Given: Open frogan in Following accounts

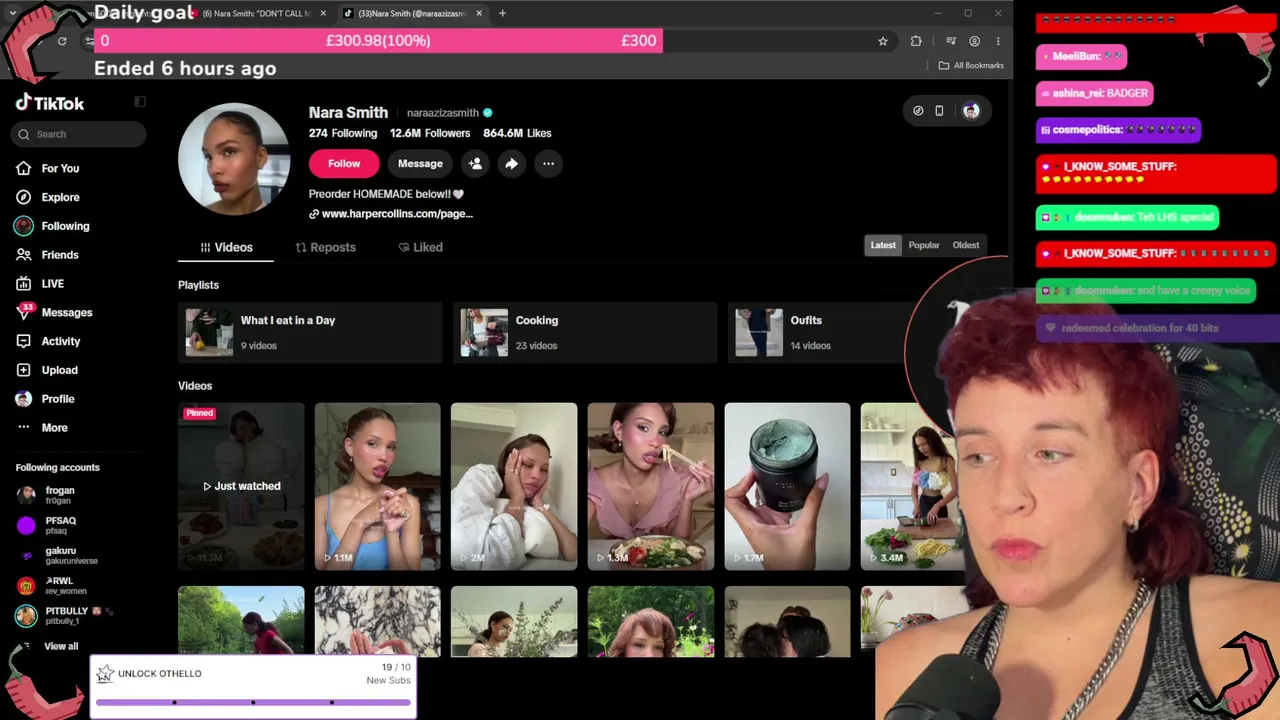Looking at the screenshot, I should [x=61, y=494].
